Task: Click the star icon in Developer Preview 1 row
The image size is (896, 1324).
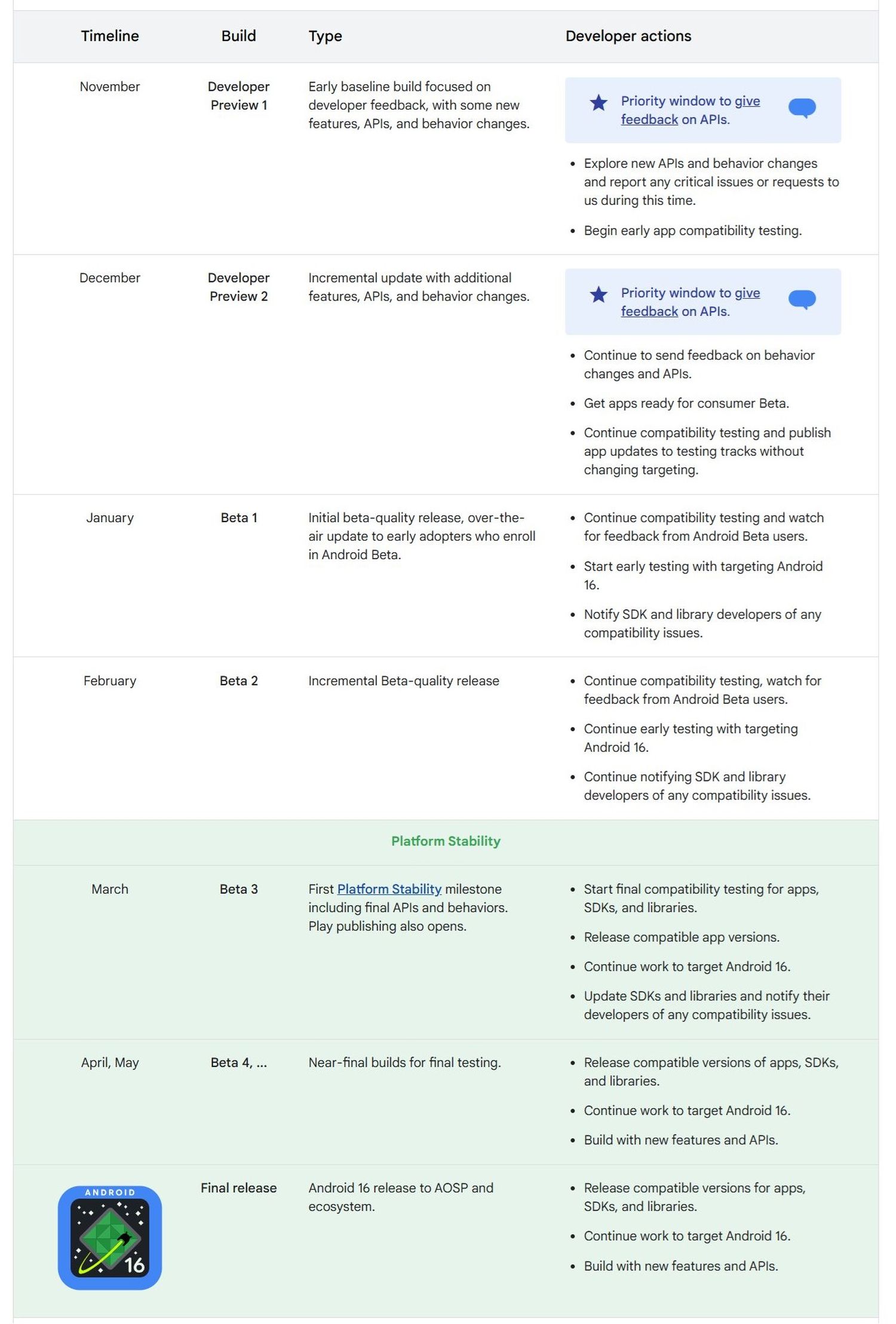Action: [598, 103]
